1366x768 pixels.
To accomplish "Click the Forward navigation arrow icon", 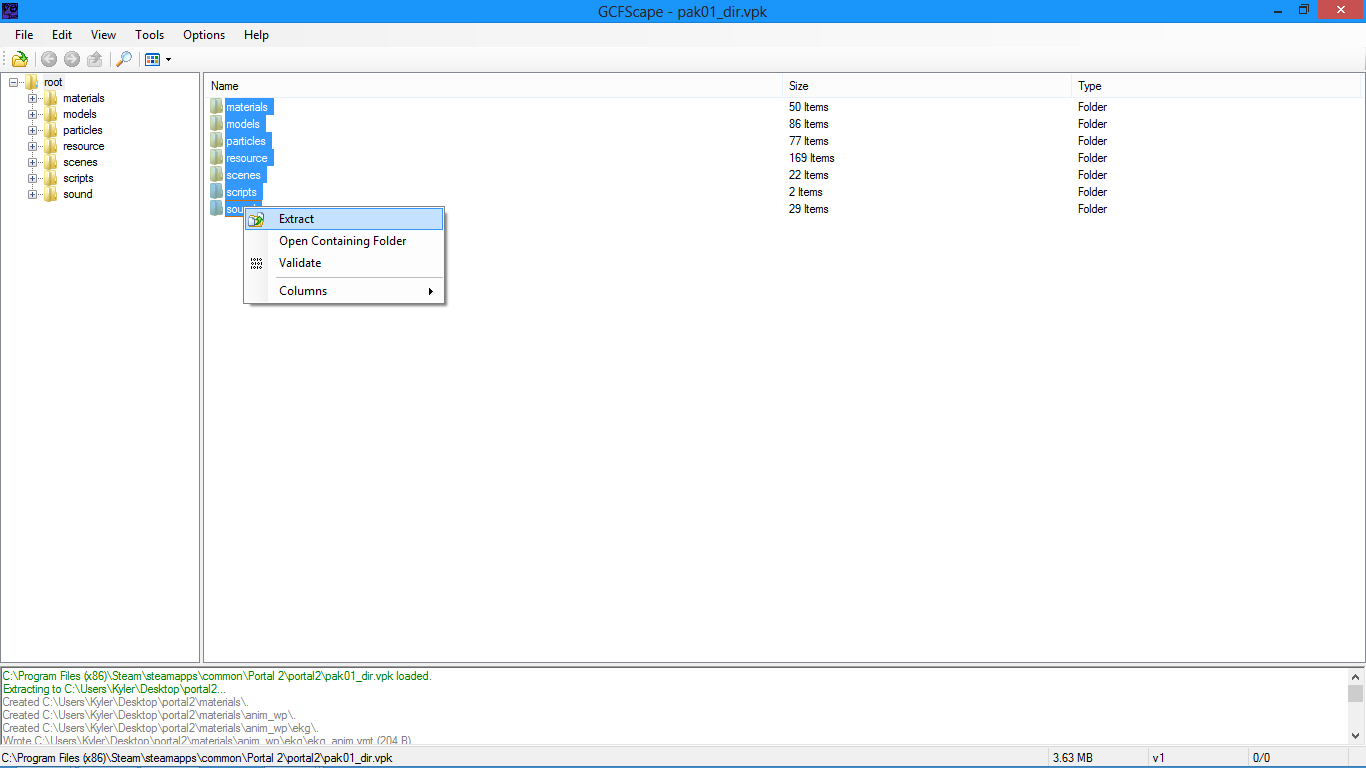I will click(72, 59).
